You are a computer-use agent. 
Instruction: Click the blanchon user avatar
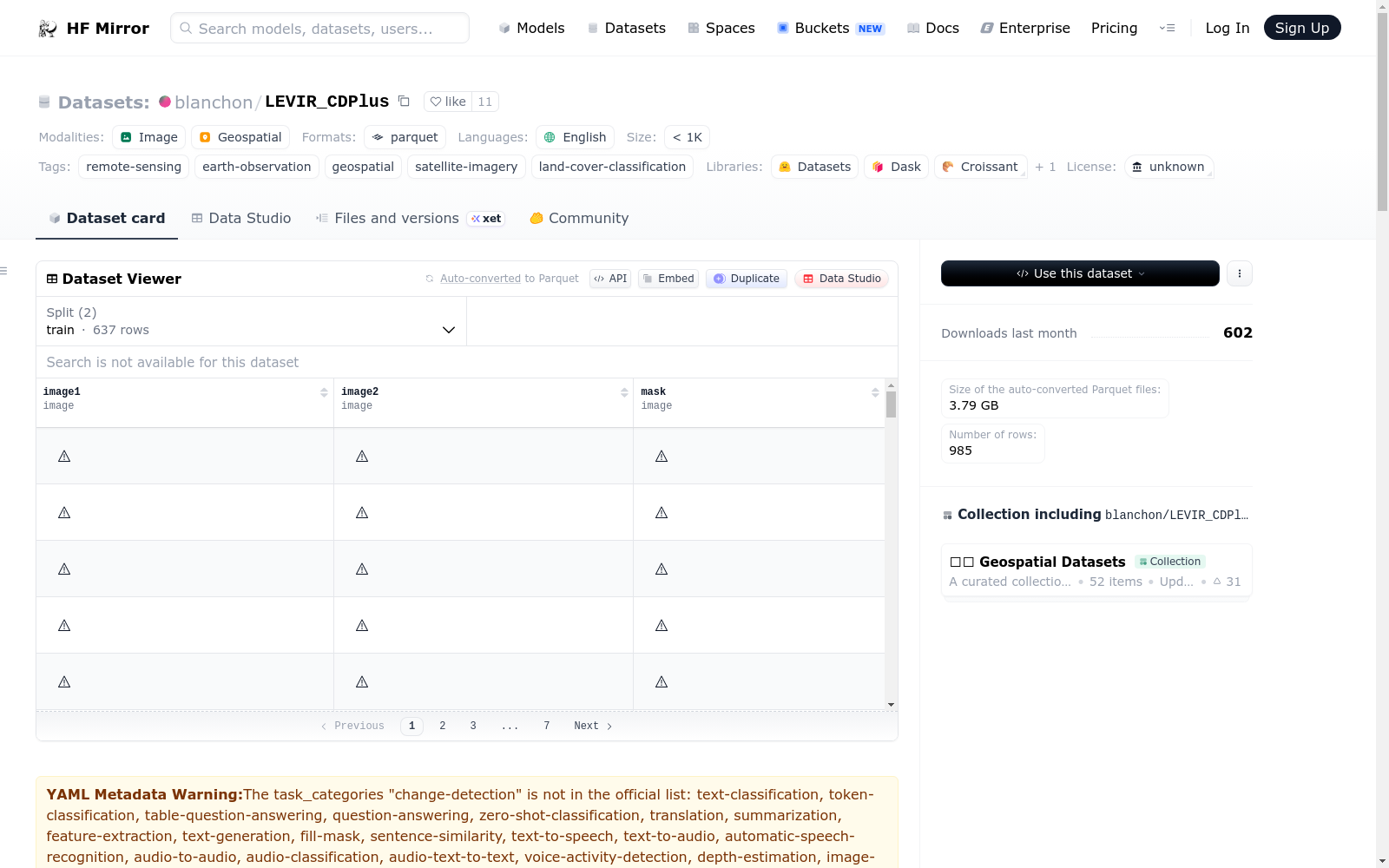tap(165, 102)
